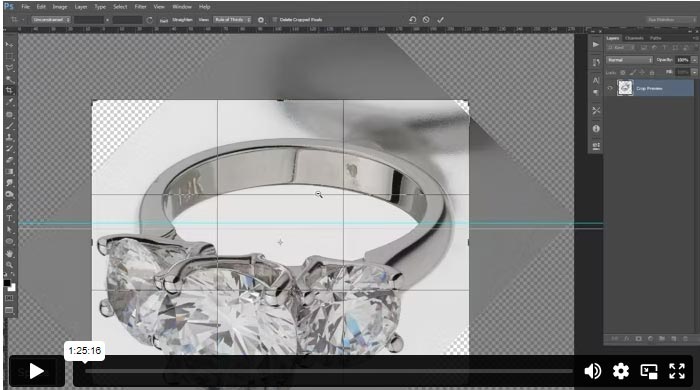The width and height of the screenshot is (700, 390).
Task: Open the Info panel icon
Action: tap(596, 129)
